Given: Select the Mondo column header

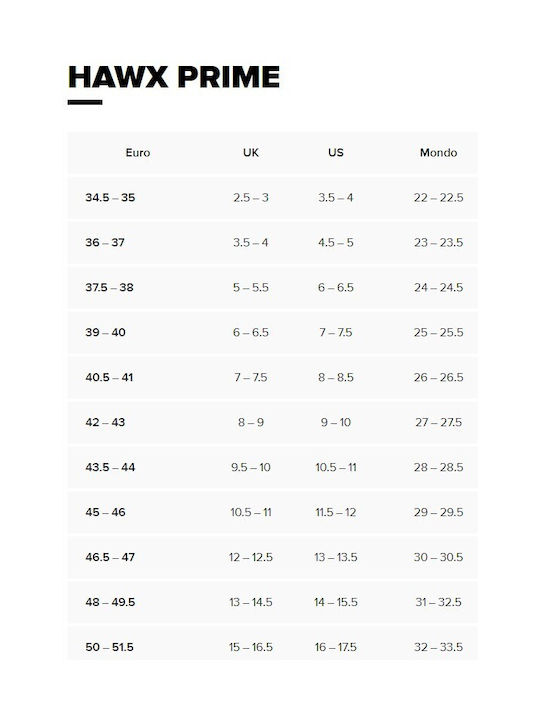Looking at the screenshot, I should click(439, 152).
